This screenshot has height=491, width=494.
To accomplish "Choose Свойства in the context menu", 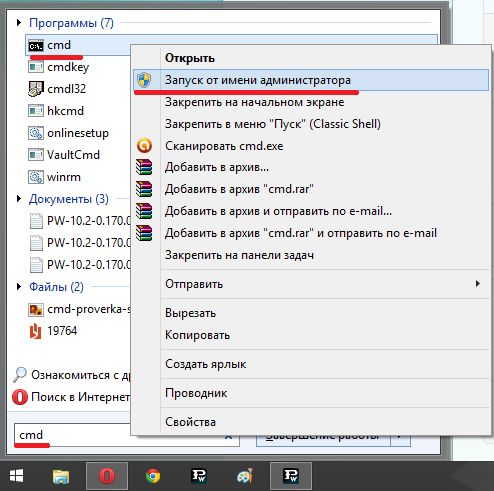I will pyautogui.click(x=191, y=422).
